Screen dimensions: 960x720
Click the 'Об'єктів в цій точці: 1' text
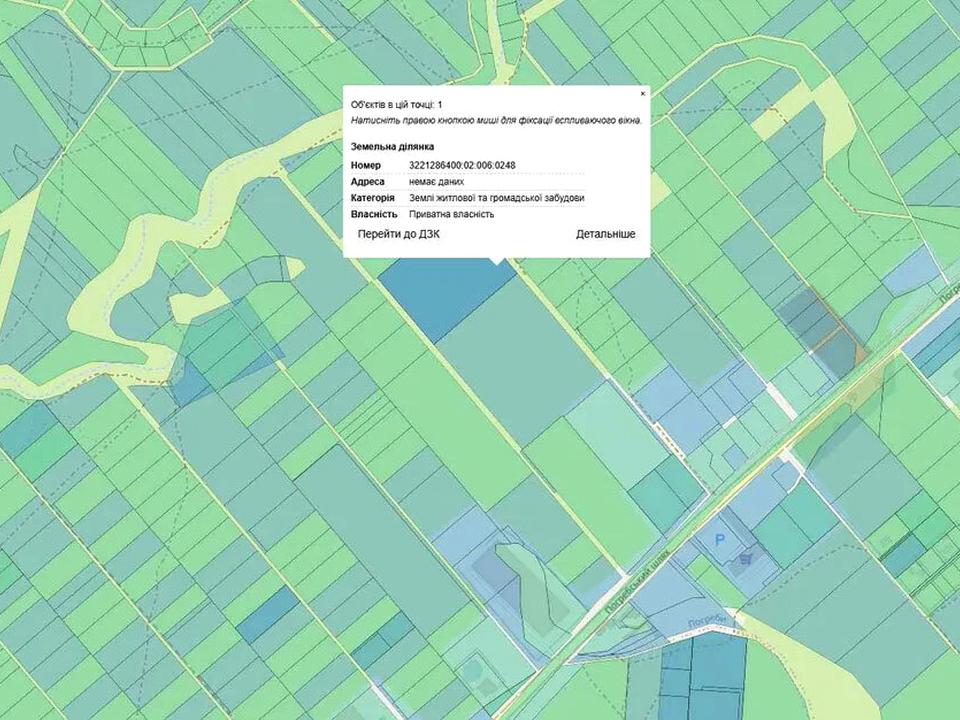pos(396,104)
